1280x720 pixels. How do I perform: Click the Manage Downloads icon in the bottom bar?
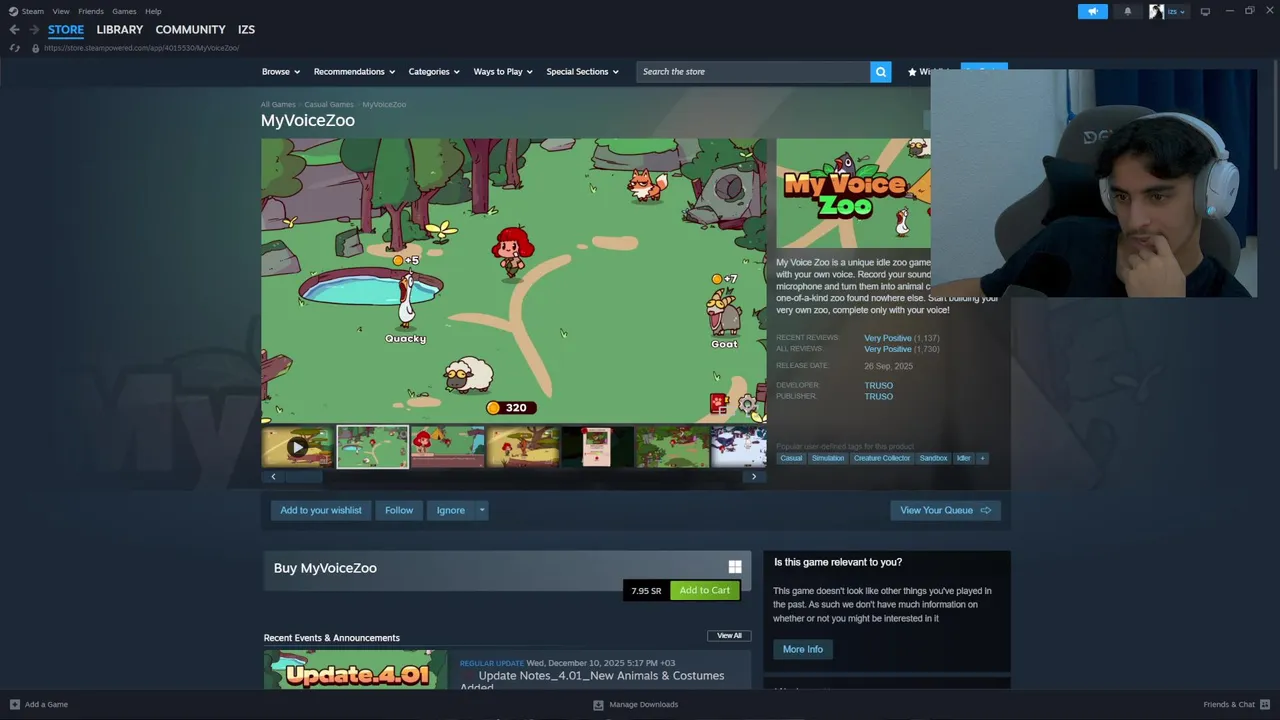(x=598, y=704)
